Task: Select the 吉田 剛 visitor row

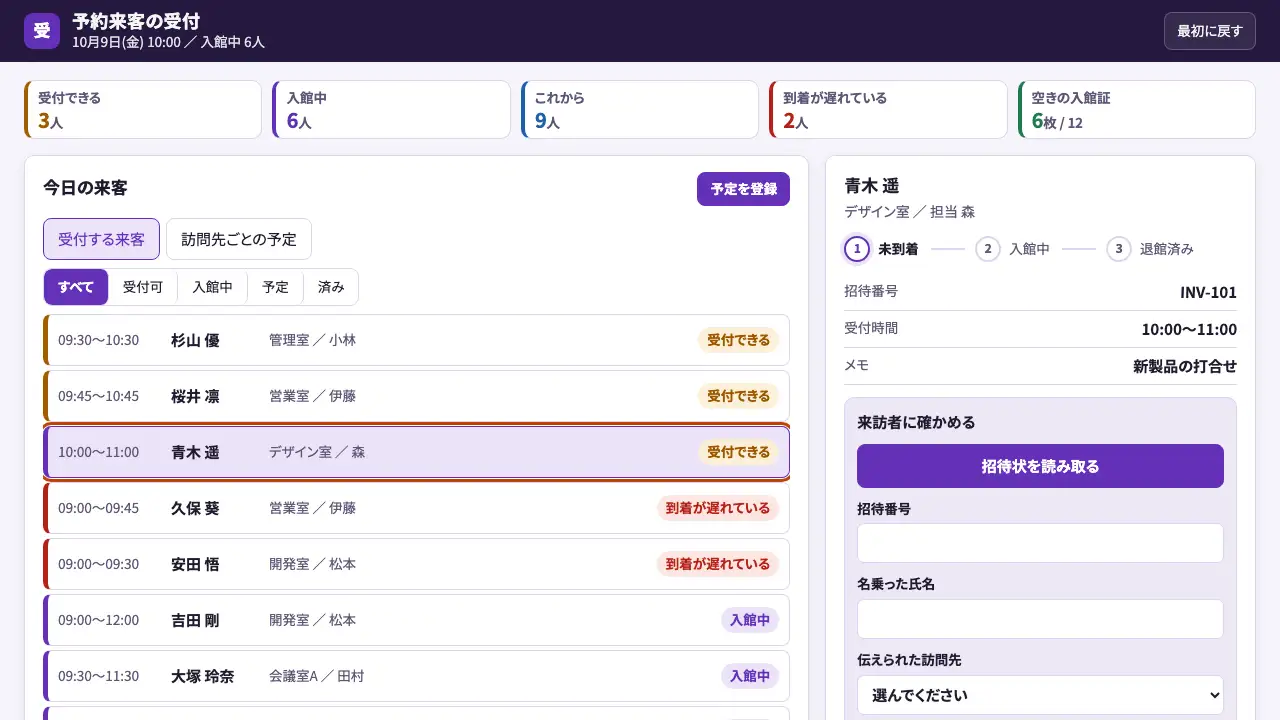Action: 416,620
